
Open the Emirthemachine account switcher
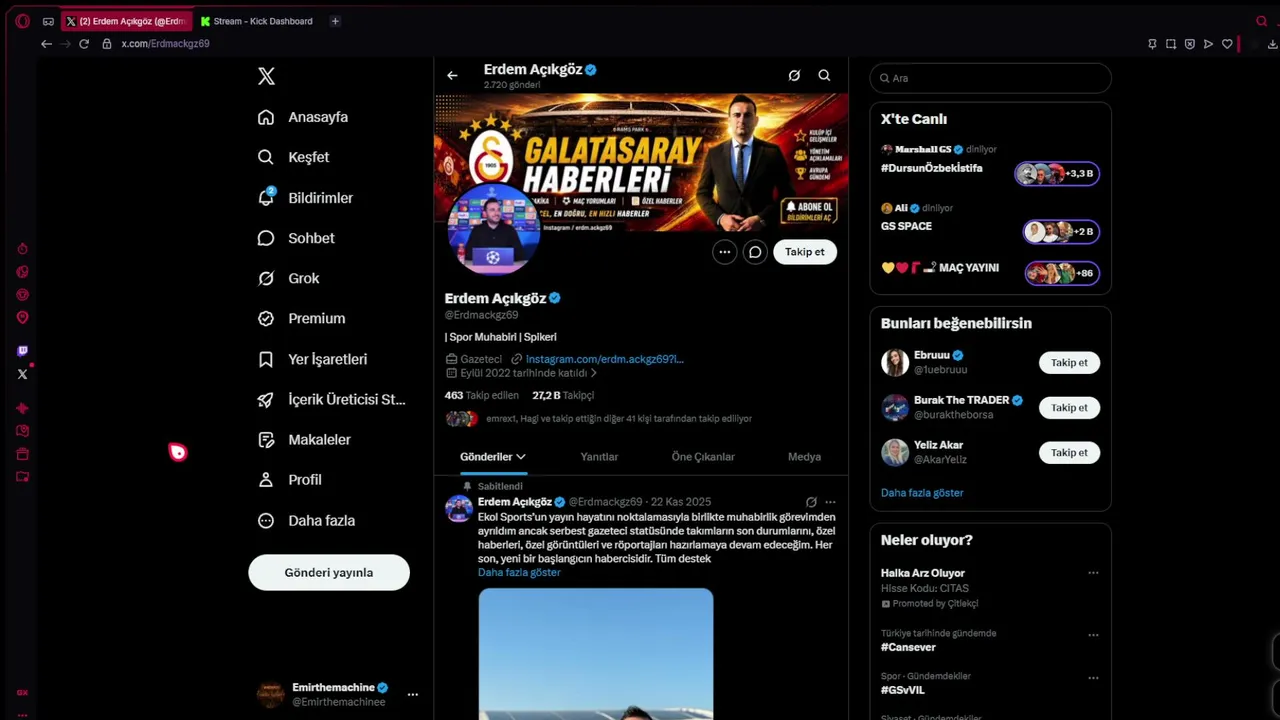(x=338, y=694)
